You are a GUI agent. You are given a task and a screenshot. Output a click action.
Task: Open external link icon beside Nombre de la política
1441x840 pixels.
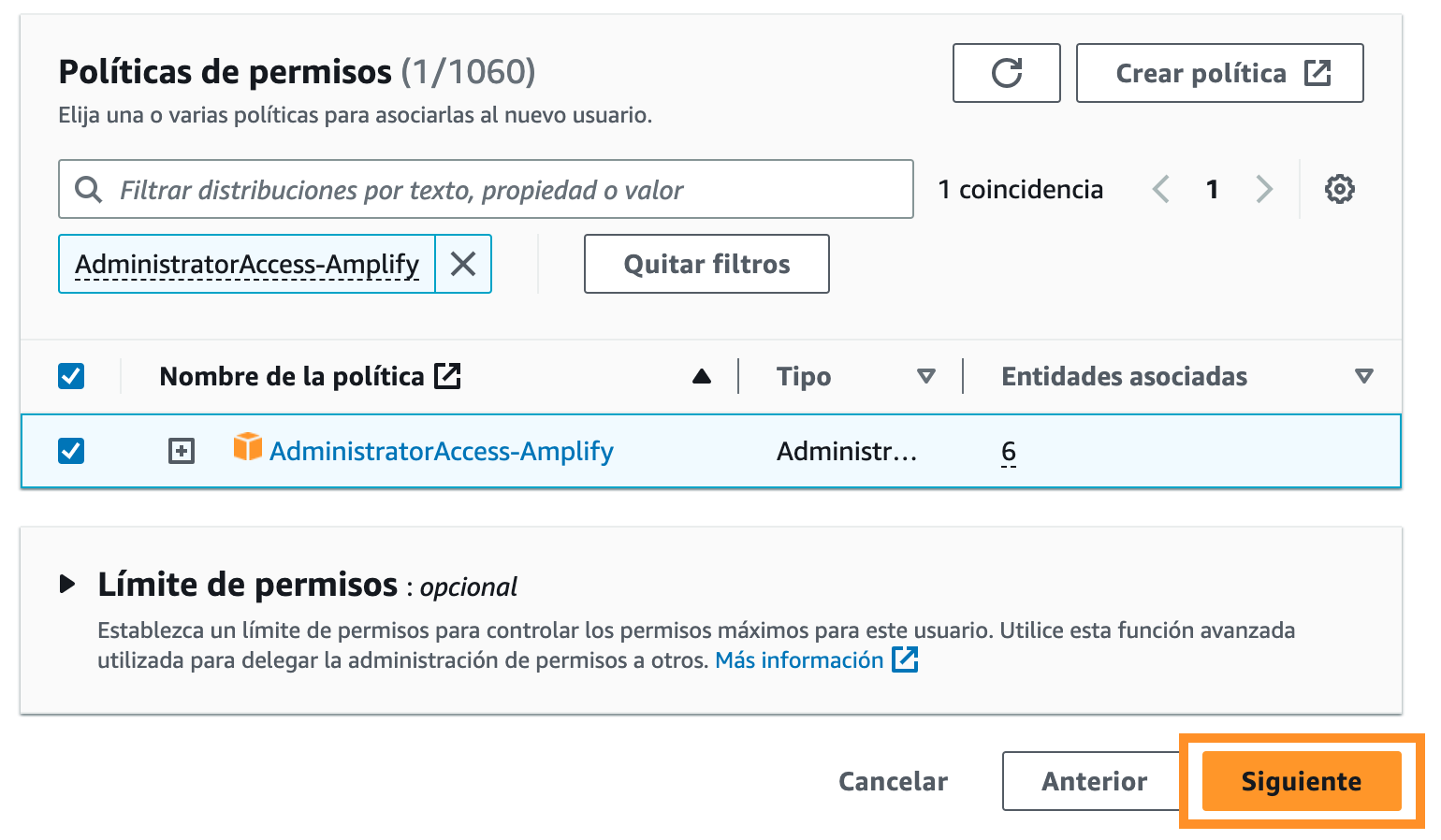point(447,376)
